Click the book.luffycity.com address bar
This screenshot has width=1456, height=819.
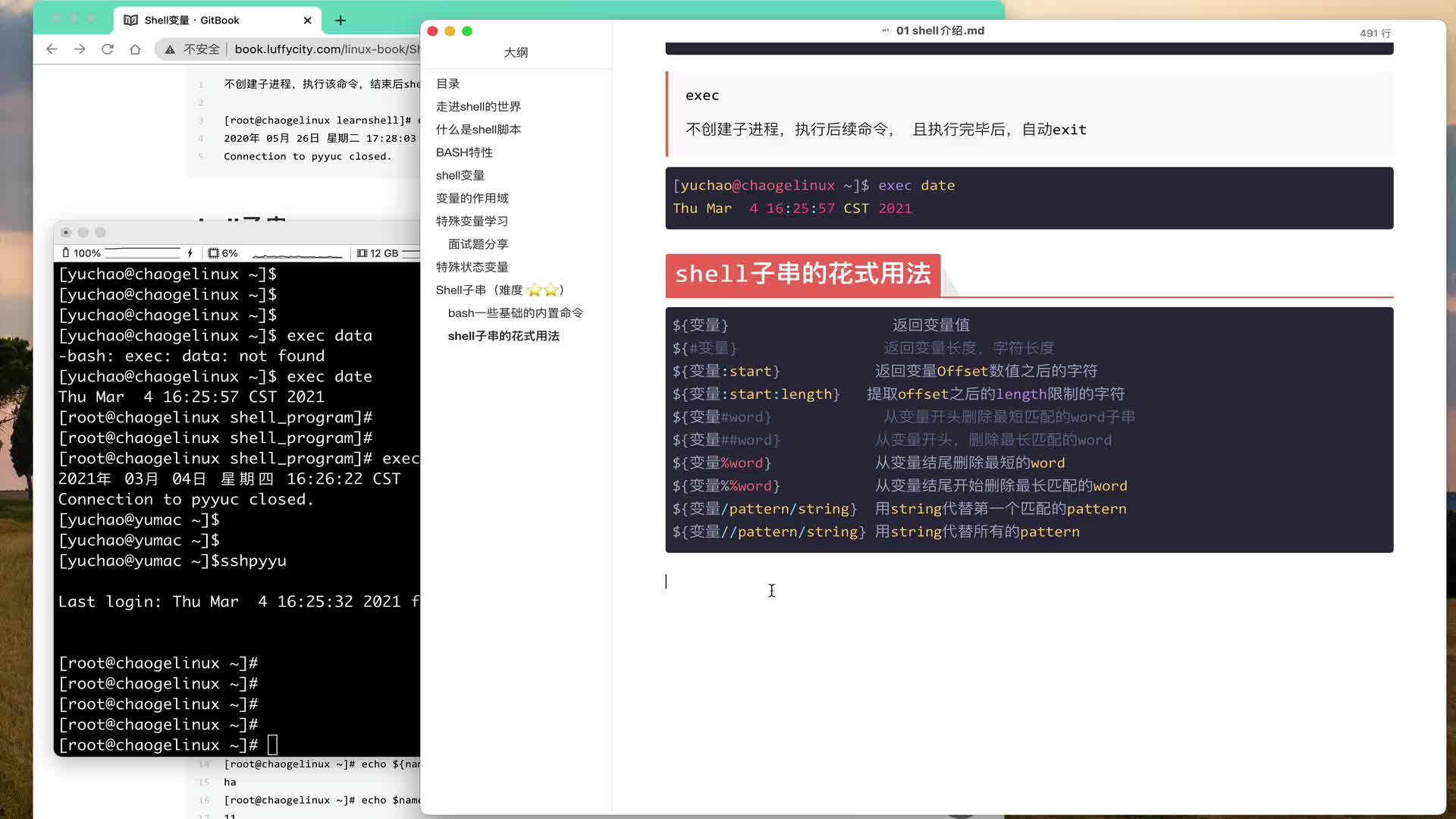[x=326, y=49]
